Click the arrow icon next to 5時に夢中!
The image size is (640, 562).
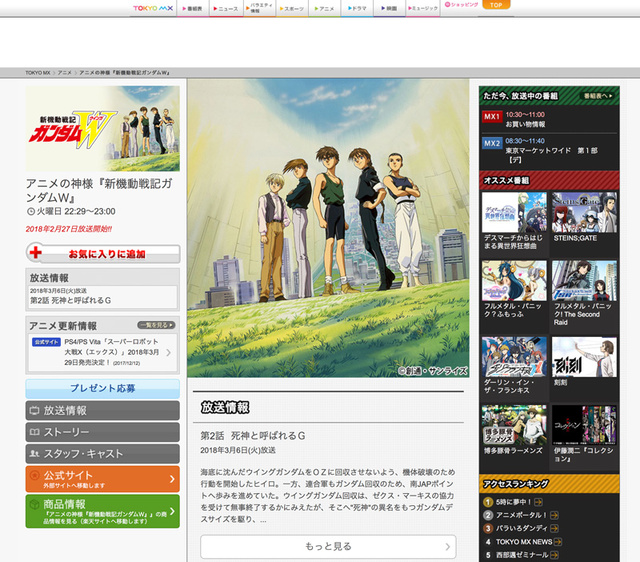click(x=538, y=502)
